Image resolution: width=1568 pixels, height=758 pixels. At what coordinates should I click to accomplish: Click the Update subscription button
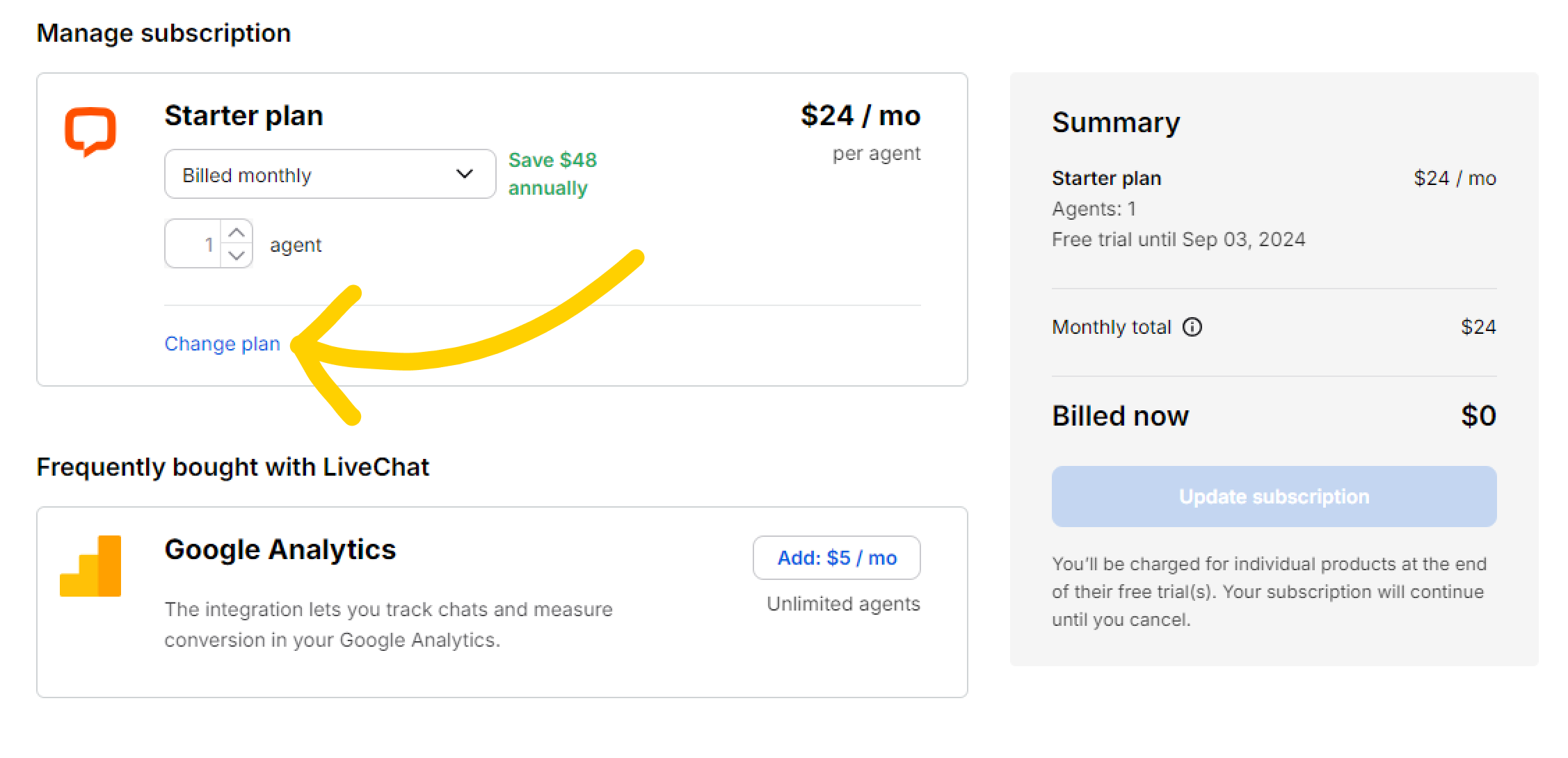tap(1274, 497)
